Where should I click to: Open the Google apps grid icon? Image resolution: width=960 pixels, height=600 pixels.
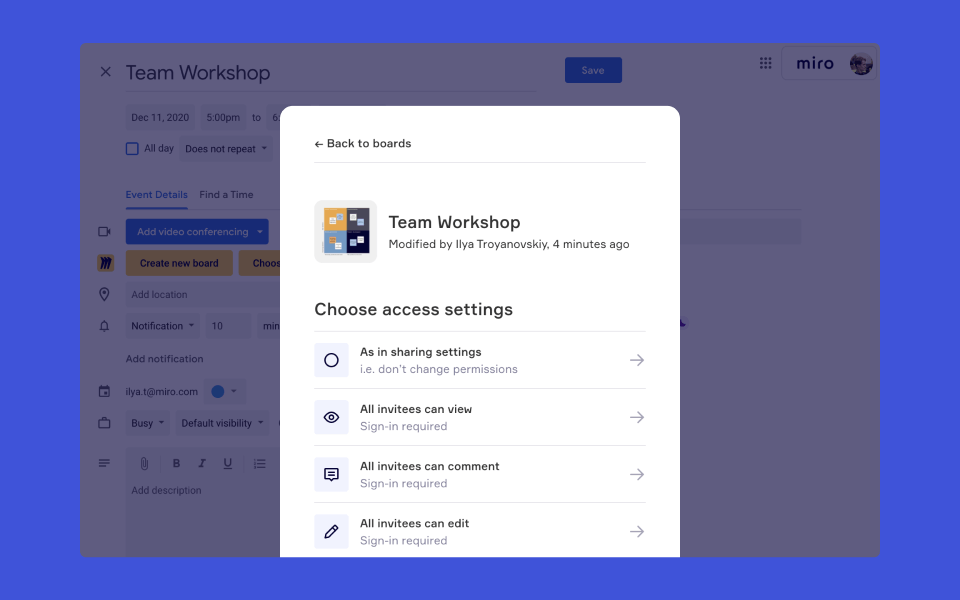coord(765,63)
